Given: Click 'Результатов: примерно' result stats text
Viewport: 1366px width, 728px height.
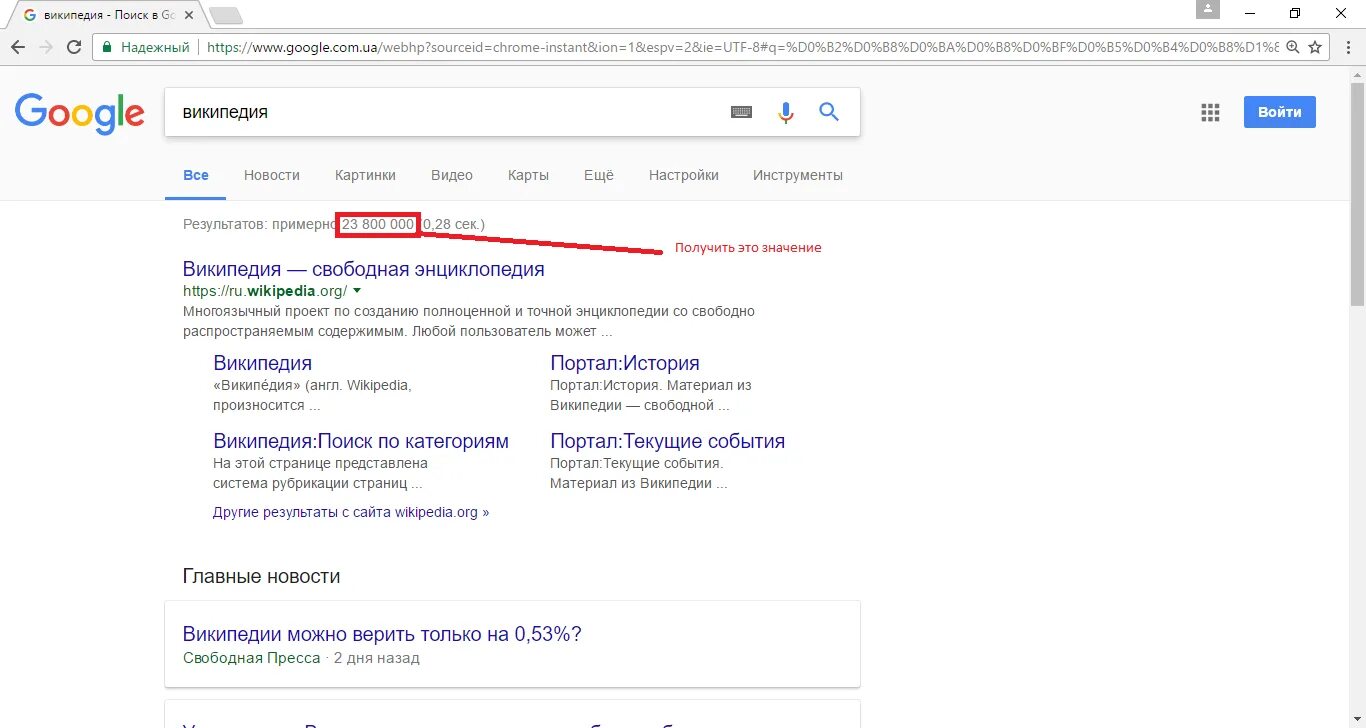Looking at the screenshot, I should (x=260, y=225).
